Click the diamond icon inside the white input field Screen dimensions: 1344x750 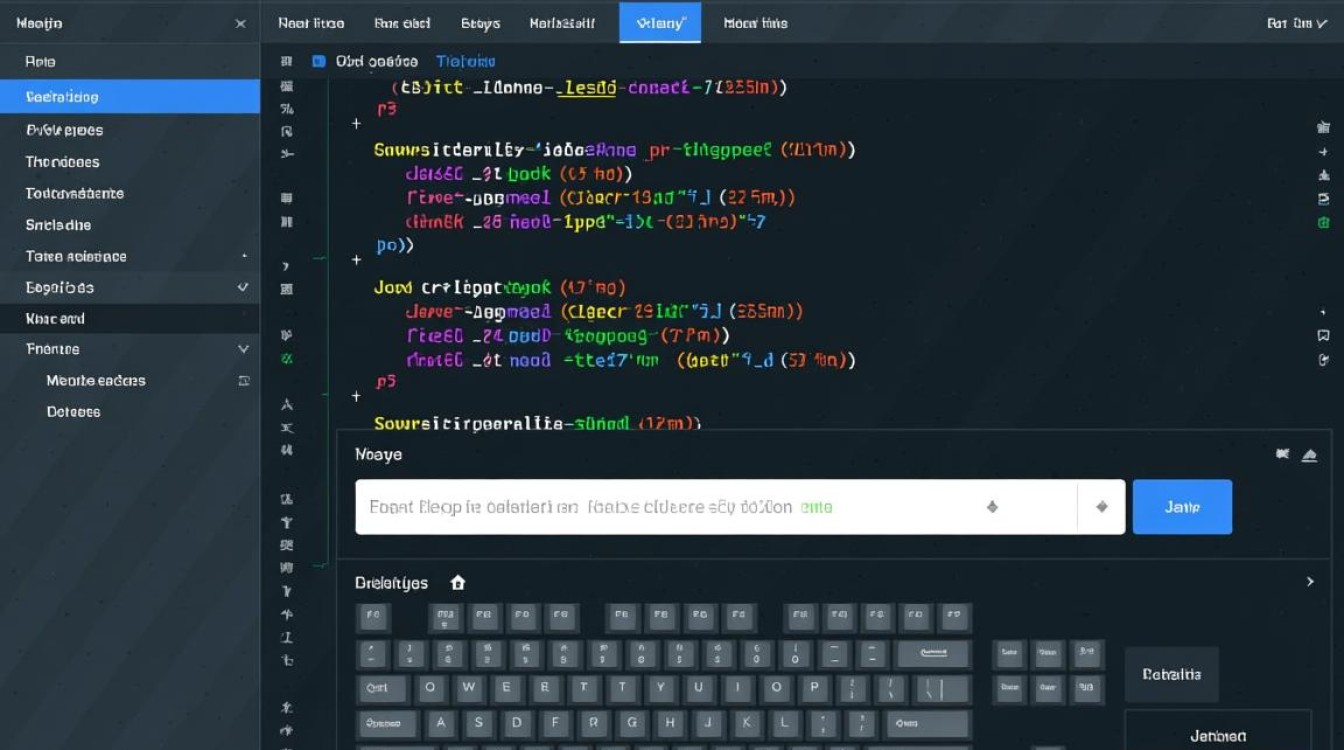click(x=992, y=507)
